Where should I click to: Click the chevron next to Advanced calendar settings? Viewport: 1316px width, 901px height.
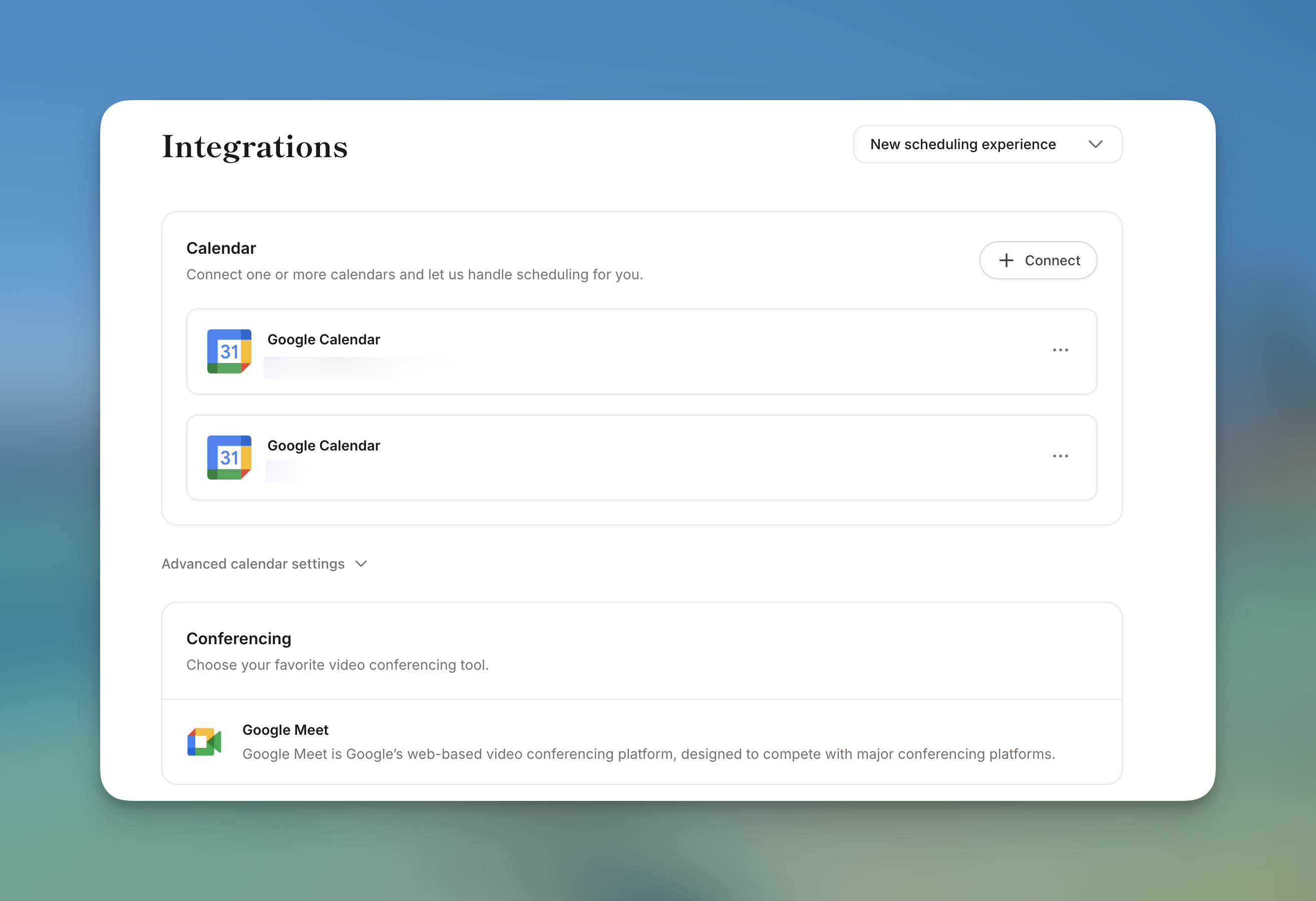[x=361, y=564]
